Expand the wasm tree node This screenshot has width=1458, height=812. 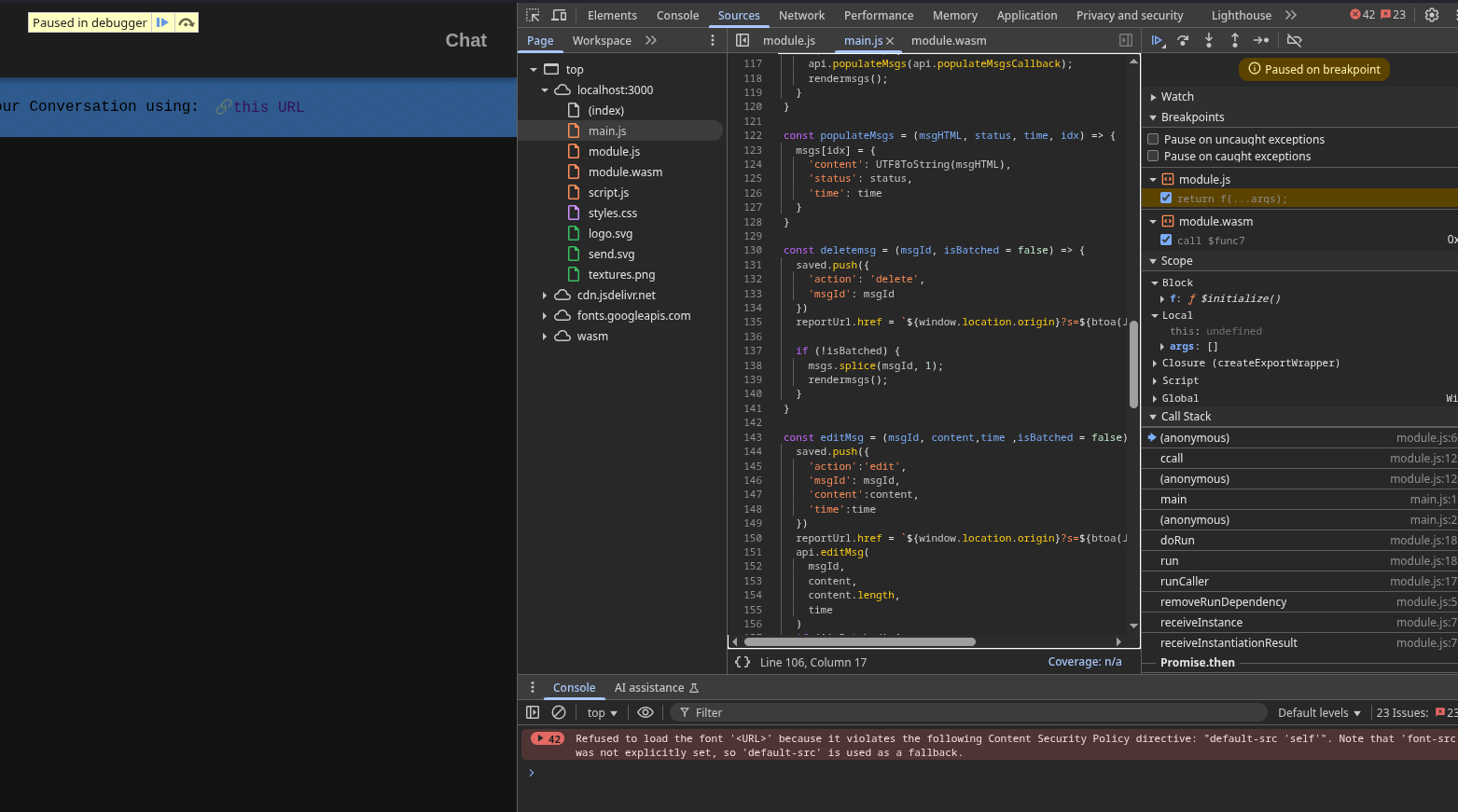(545, 337)
